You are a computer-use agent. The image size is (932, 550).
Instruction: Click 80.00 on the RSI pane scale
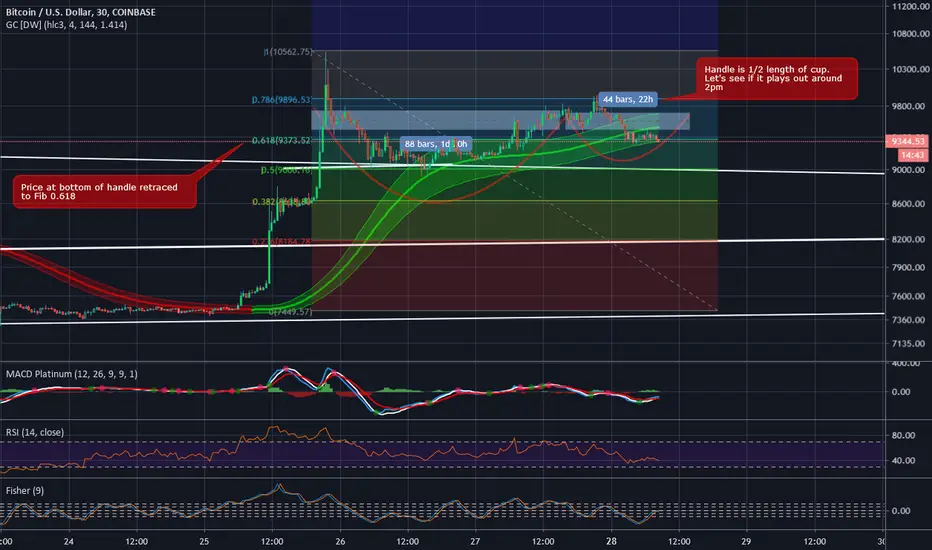(903, 435)
